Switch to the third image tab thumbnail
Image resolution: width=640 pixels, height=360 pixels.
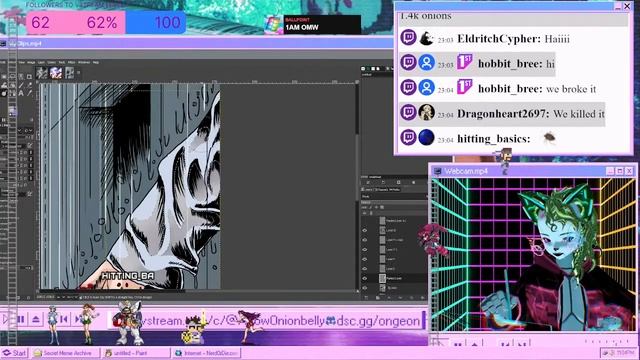(x=69, y=73)
